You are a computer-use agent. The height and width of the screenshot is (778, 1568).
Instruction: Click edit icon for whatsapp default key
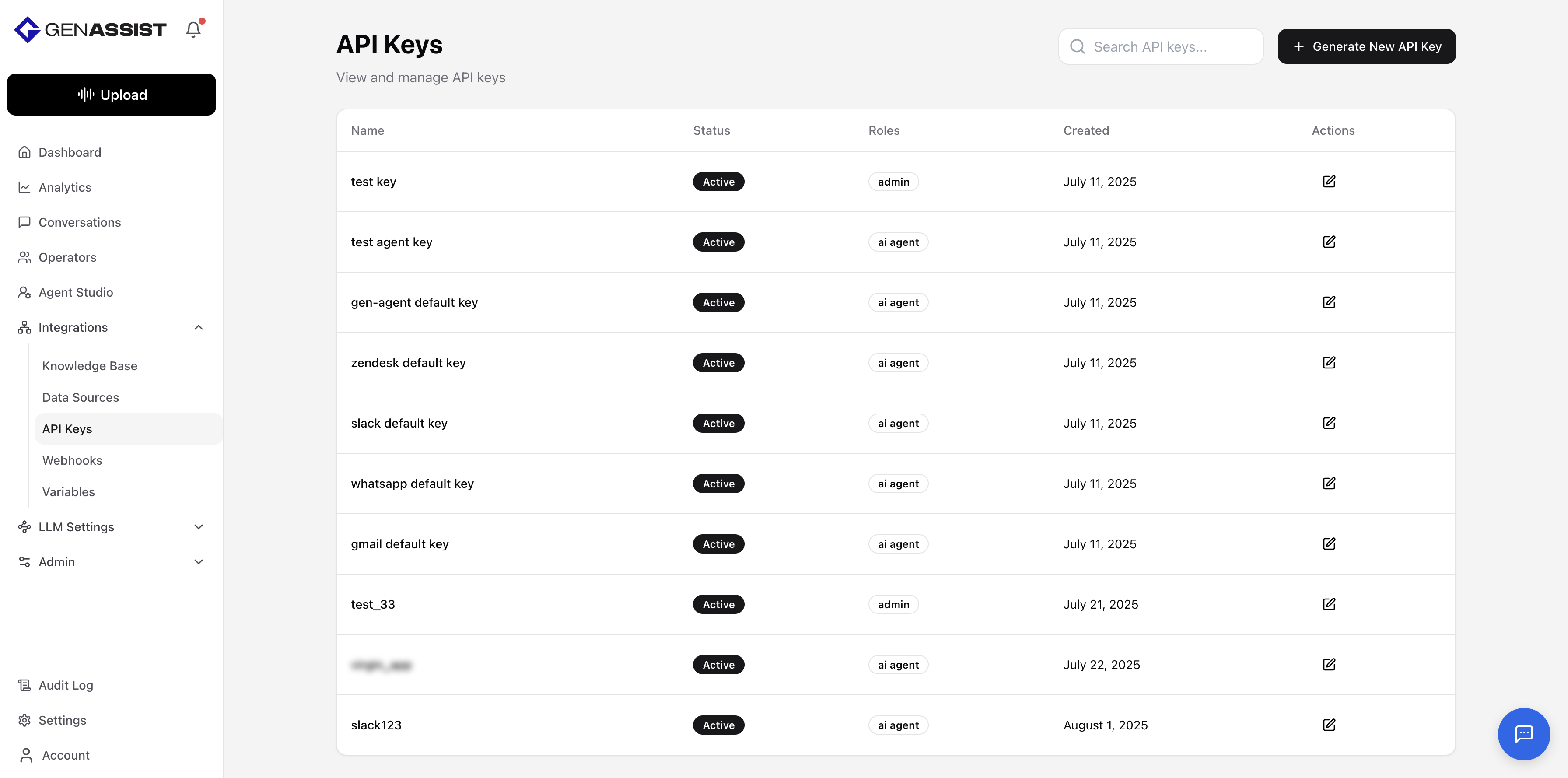click(x=1329, y=484)
